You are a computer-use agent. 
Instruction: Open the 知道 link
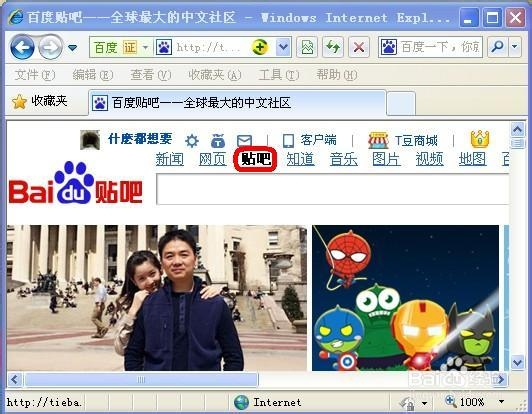pyautogui.click(x=301, y=159)
